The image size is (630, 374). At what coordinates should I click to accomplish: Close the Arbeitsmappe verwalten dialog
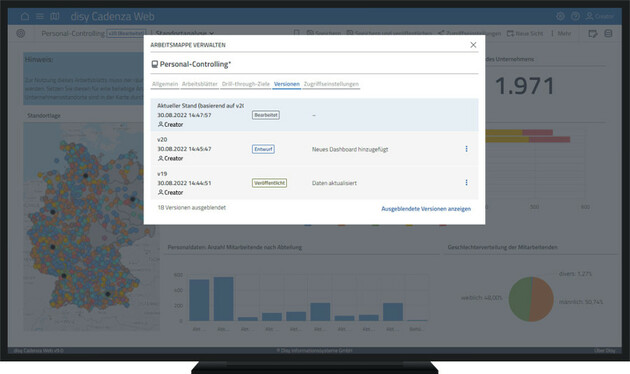pyautogui.click(x=473, y=45)
